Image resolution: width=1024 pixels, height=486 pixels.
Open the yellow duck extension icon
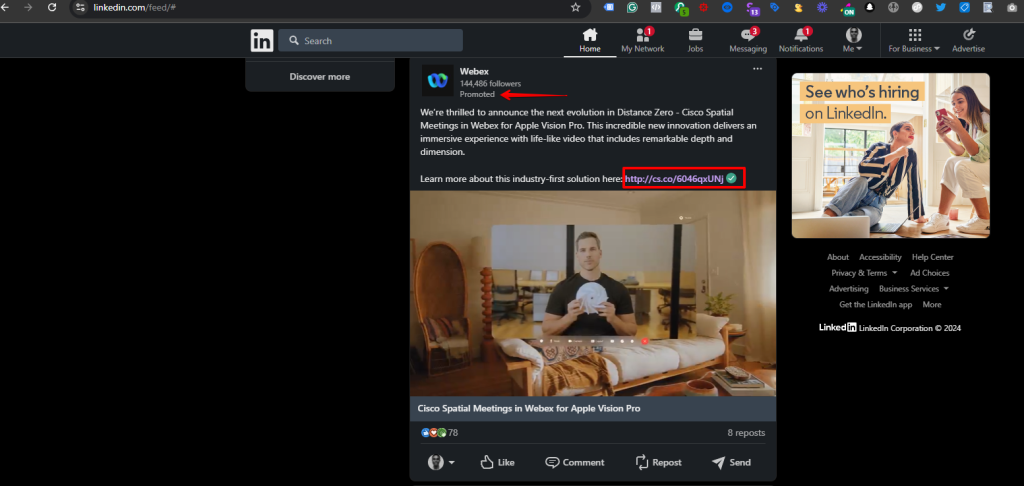click(x=798, y=7)
